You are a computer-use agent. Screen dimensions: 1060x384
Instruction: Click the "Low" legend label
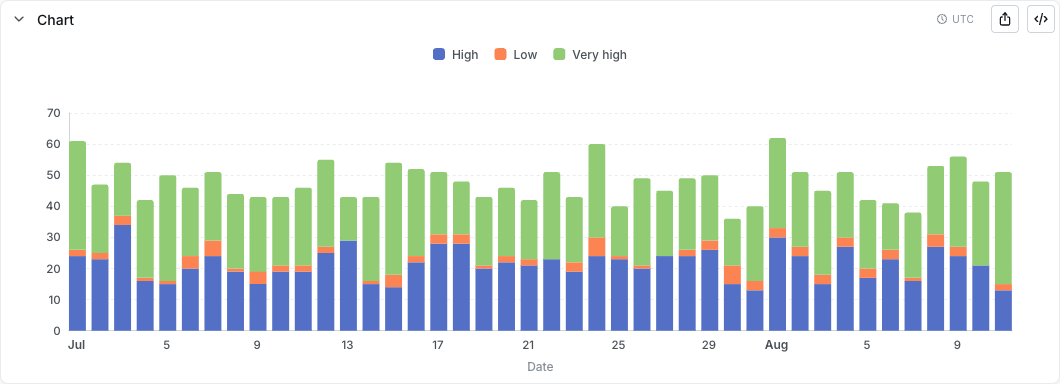tap(525, 55)
